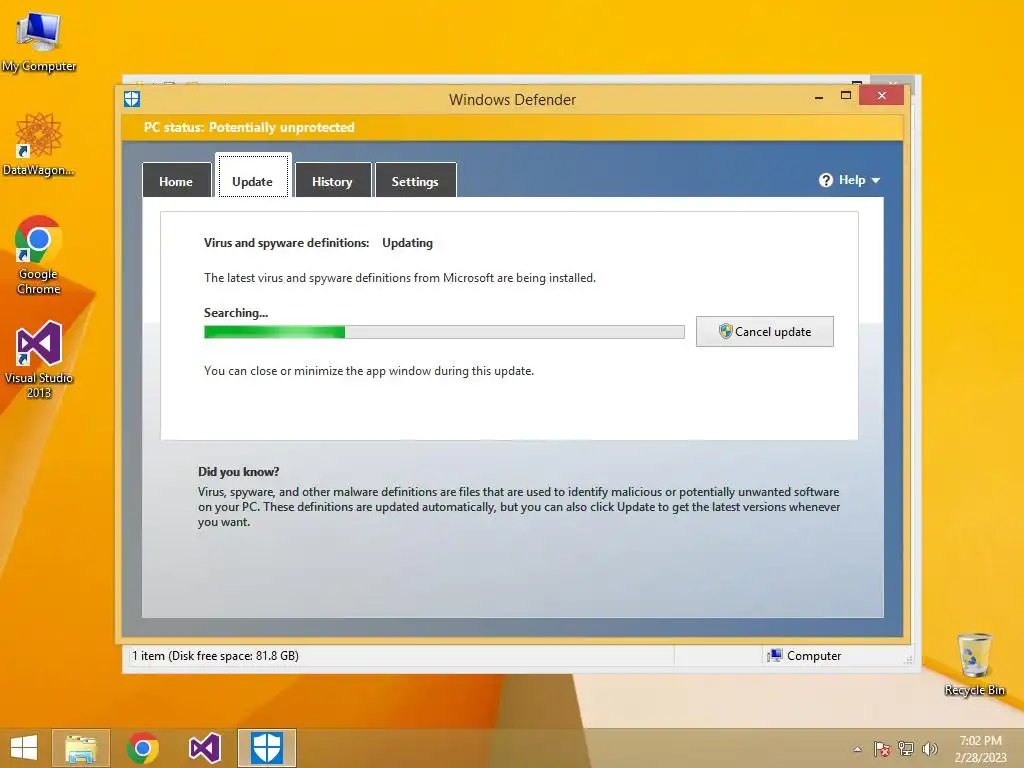
Task: Click the Windows Defender taskbar button
Action: click(267, 748)
